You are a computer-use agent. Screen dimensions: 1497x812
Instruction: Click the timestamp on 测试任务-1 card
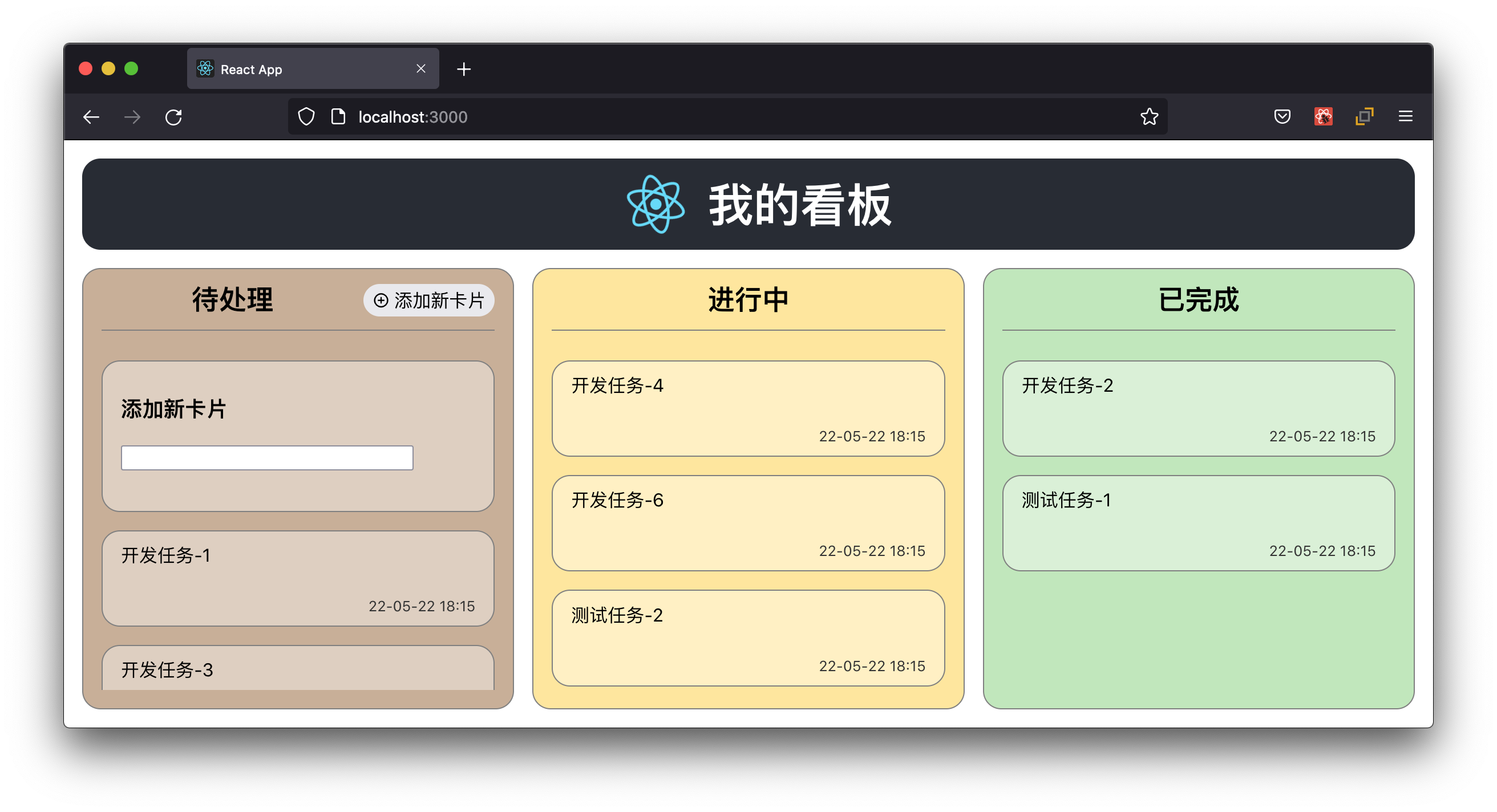[x=1322, y=551]
